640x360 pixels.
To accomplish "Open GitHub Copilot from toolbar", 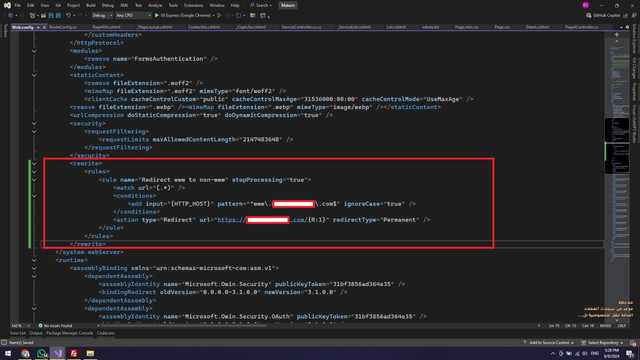I will click(603, 16).
